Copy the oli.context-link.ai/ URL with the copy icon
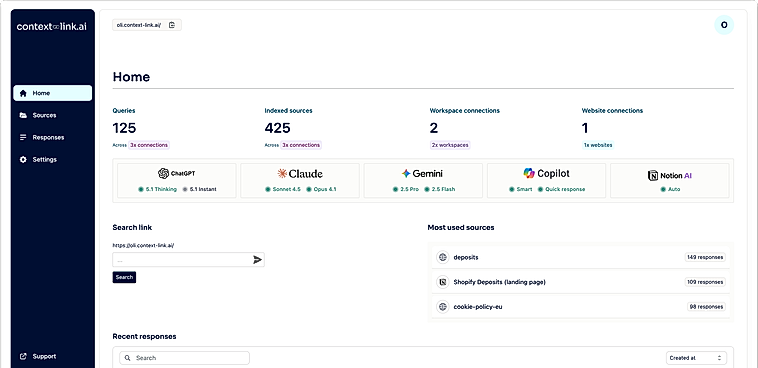Screen dimensions: 758x368 [x=172, y=25]
